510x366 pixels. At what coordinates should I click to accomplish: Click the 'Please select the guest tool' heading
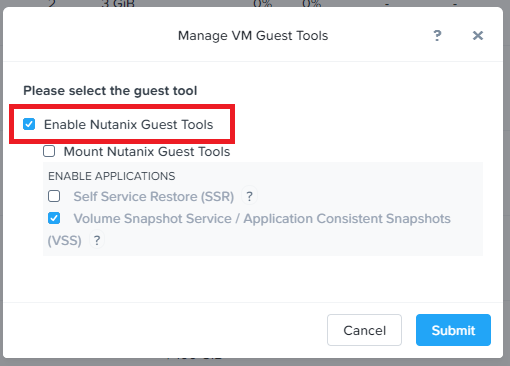110,91
